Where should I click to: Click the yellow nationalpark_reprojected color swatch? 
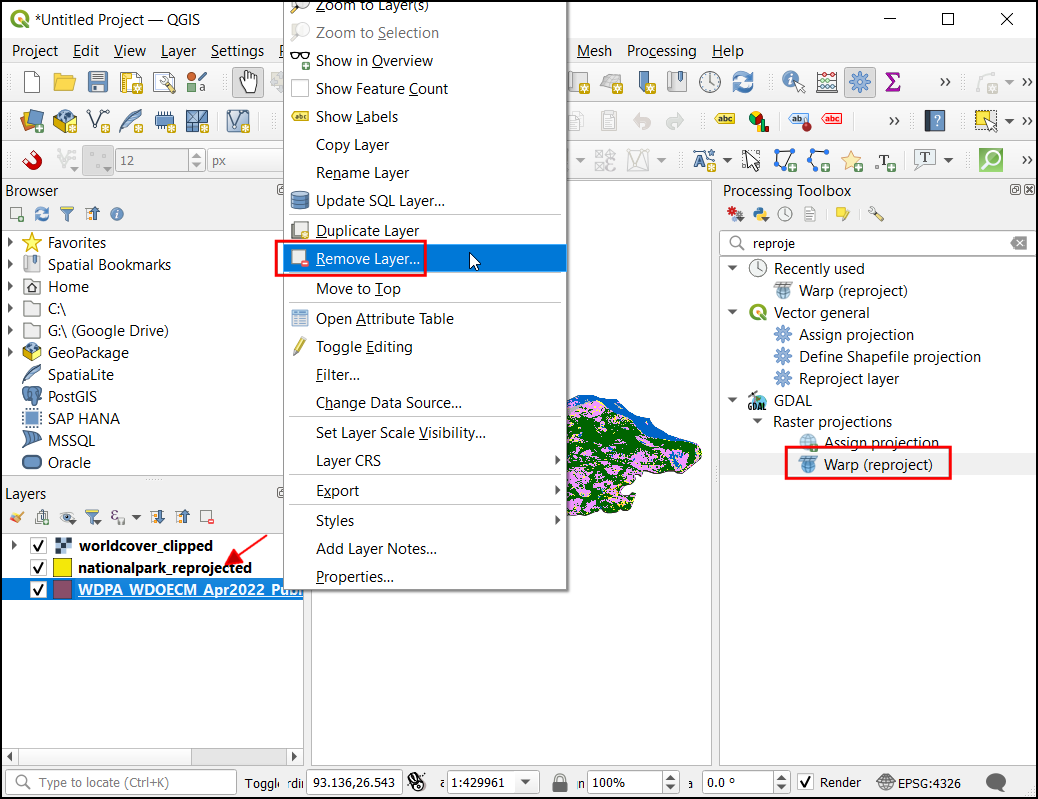pos(63,568)
